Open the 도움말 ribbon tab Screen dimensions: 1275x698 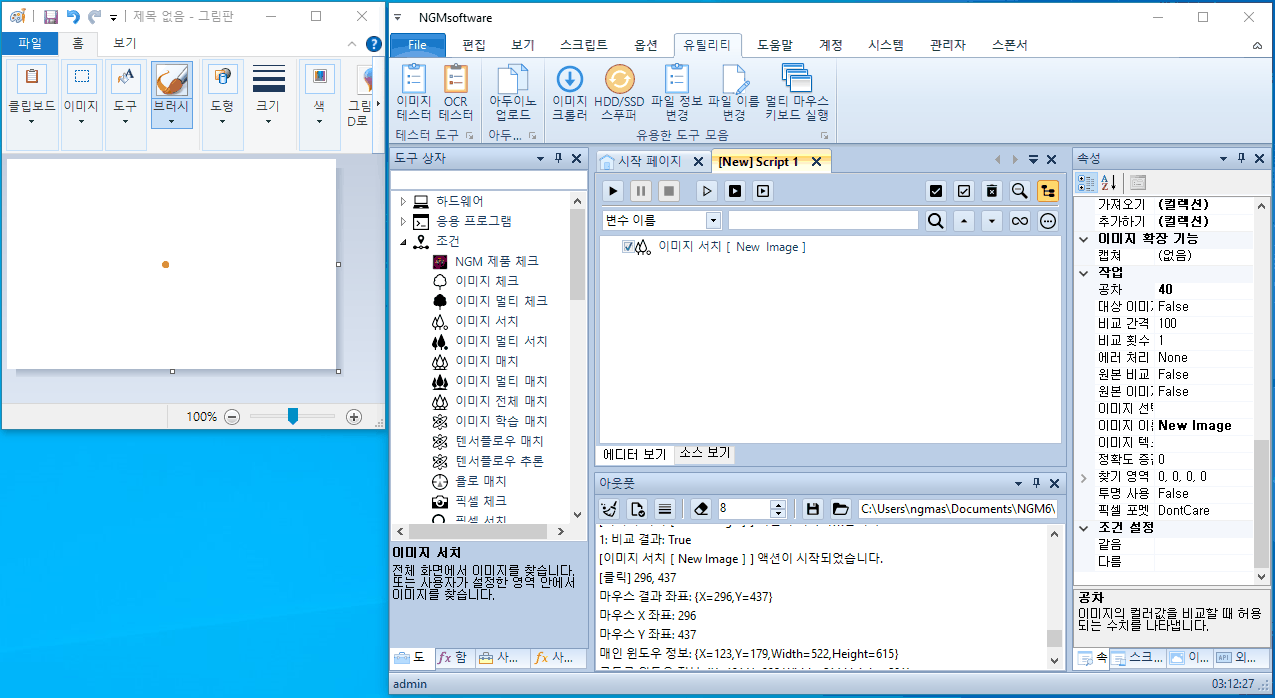click(775, 45)
